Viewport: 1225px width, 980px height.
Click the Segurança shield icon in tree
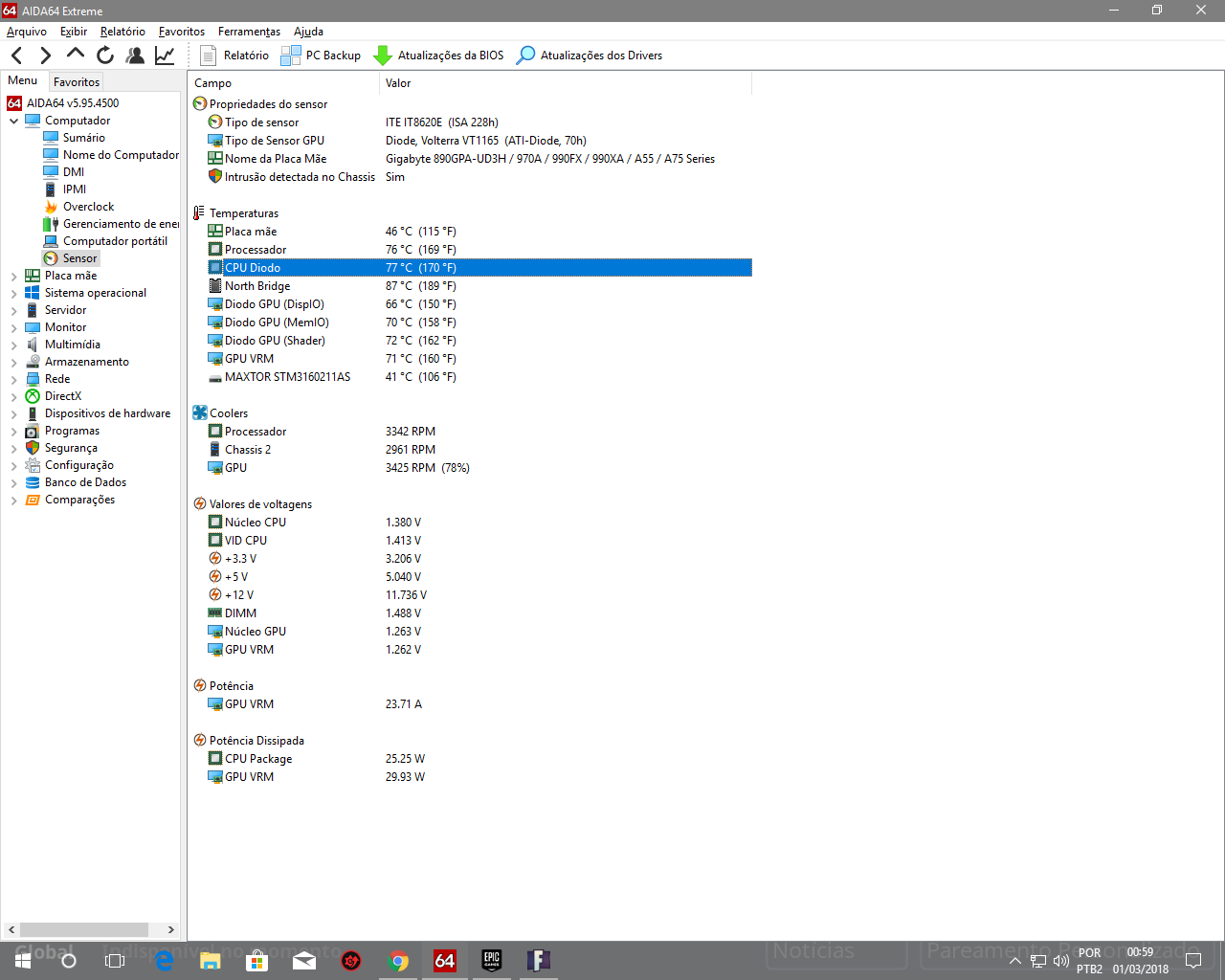pyautogui.click(x=33, y=448)
